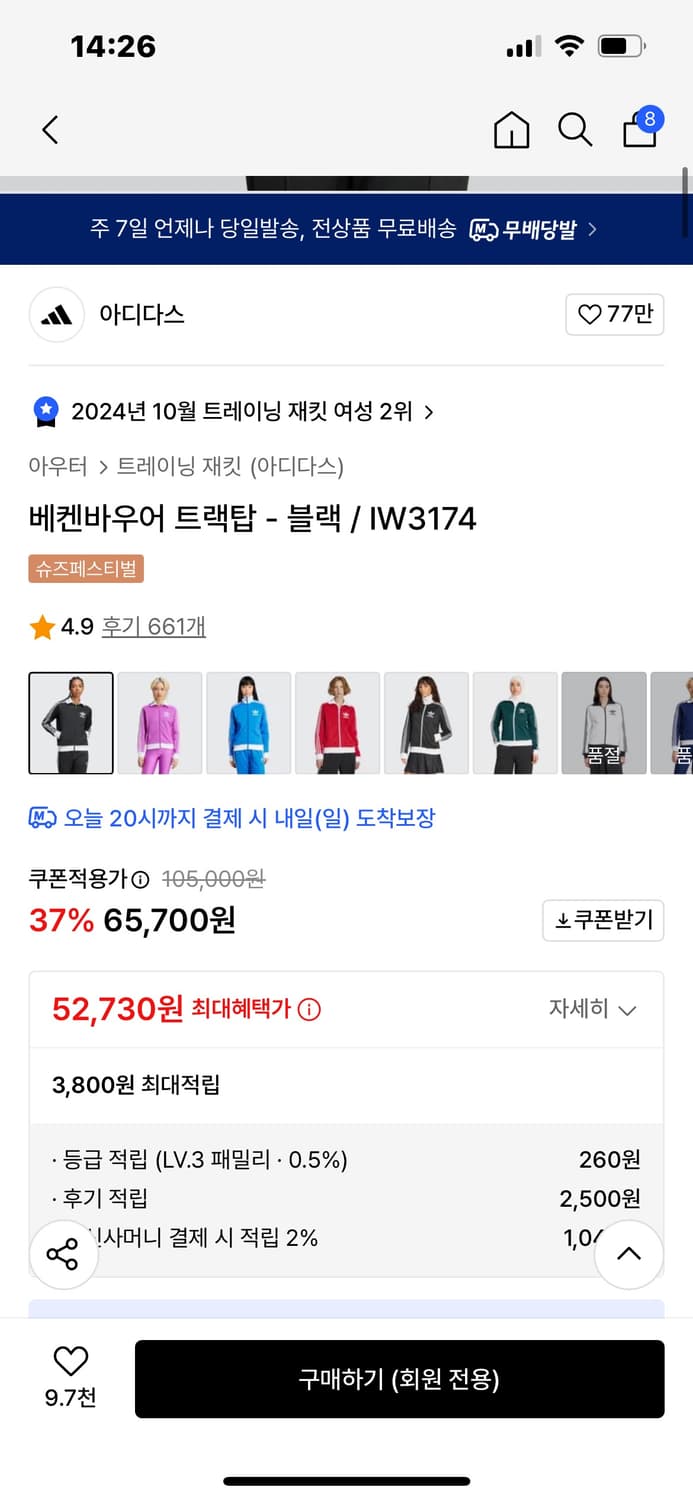Open the October training jacket ranking
This screenshot has width=693, height=1500.
pyautogui.click(x=240, y=411)
